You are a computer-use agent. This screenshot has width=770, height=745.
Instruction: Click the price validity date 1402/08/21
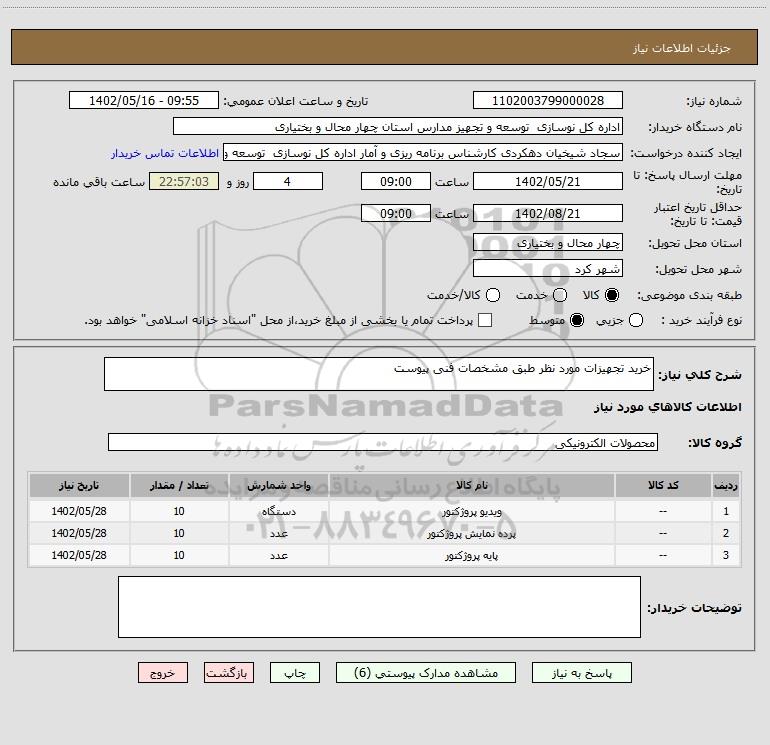(548, 214)
